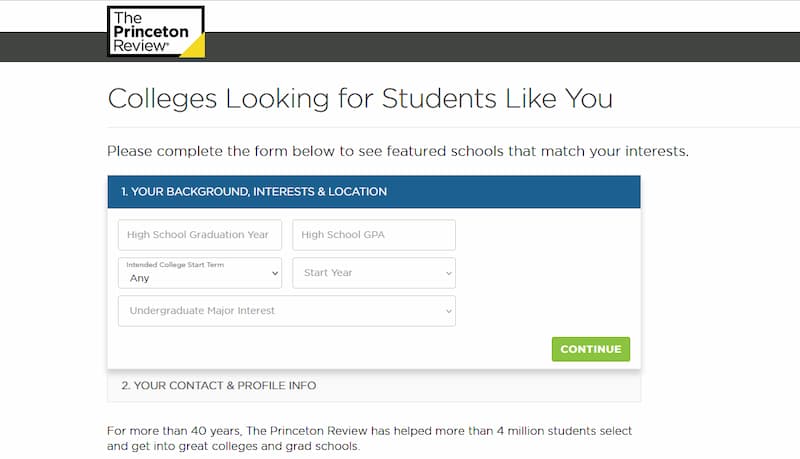
Task: Select the Your Background, Interests & Location header
Action: click(x=374, y=192)
